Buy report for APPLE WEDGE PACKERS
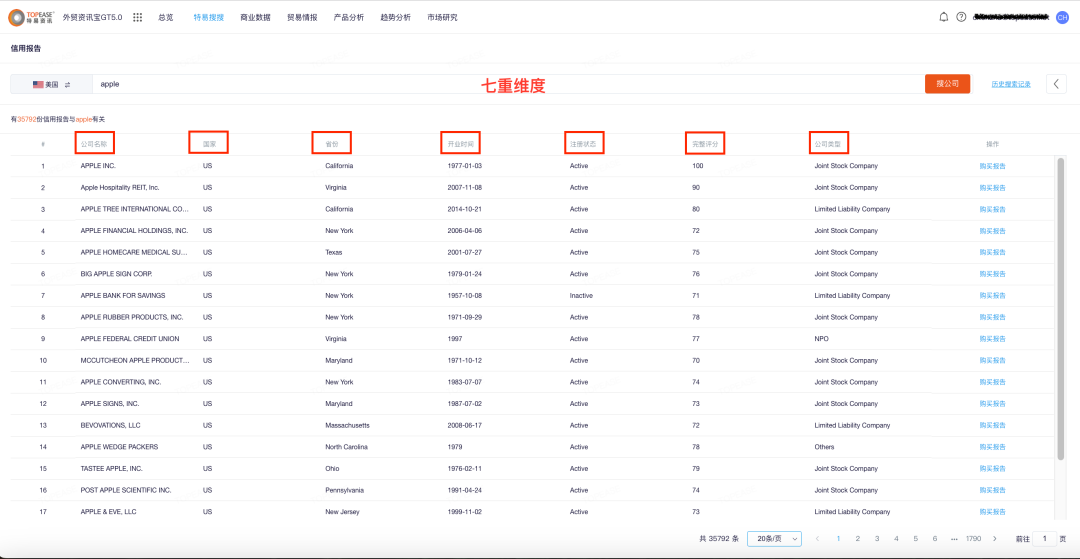1080x559 pixels. pyautogui.click(x=993, y=447)
